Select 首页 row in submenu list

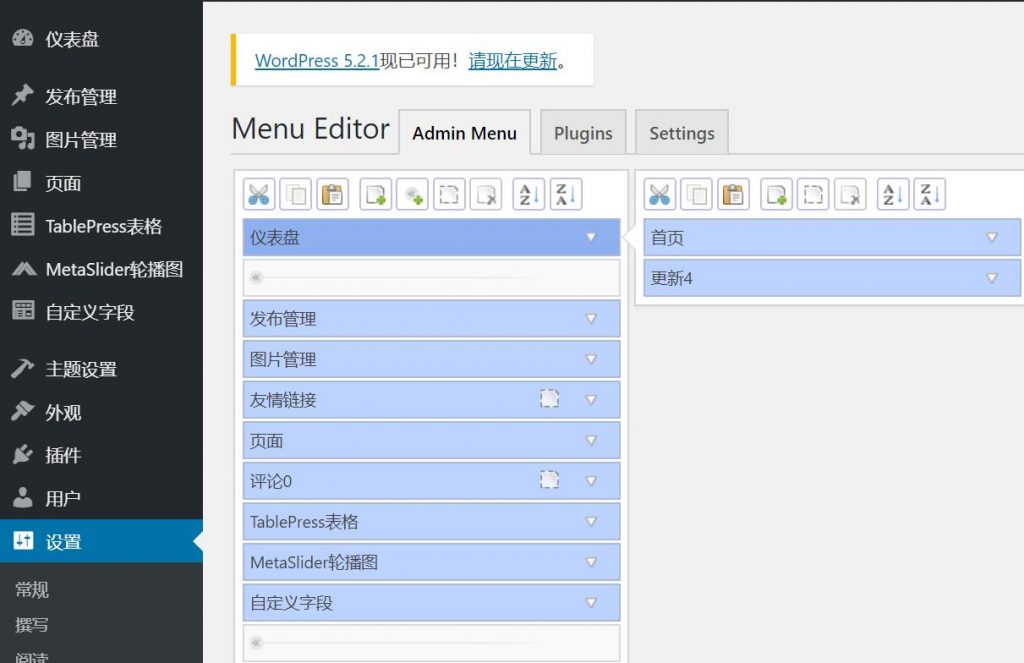(832, 237)
